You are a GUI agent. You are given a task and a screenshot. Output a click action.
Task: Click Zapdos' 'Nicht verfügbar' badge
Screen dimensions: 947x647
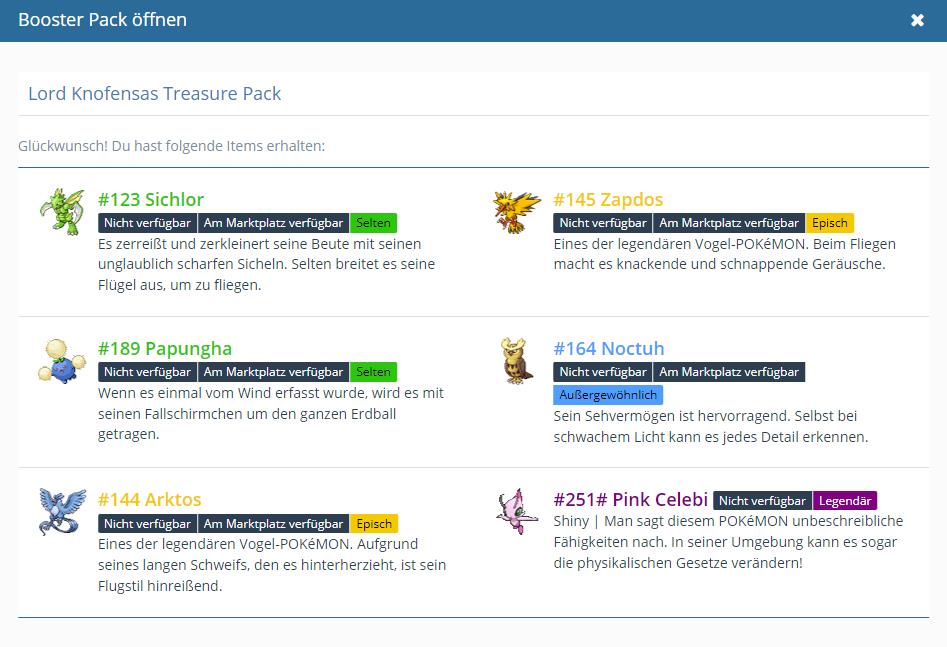[603, 223]
